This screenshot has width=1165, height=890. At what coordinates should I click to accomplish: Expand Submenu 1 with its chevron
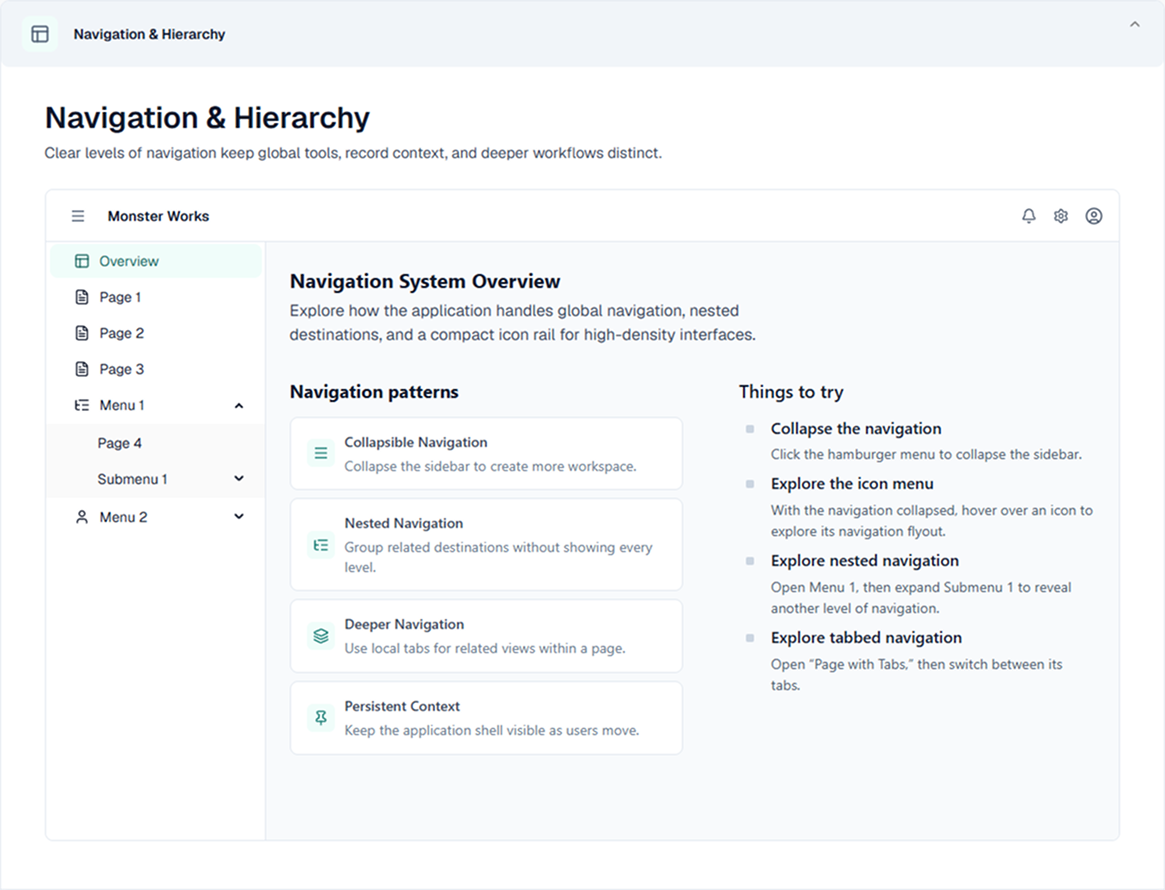[x=238, y=478]
